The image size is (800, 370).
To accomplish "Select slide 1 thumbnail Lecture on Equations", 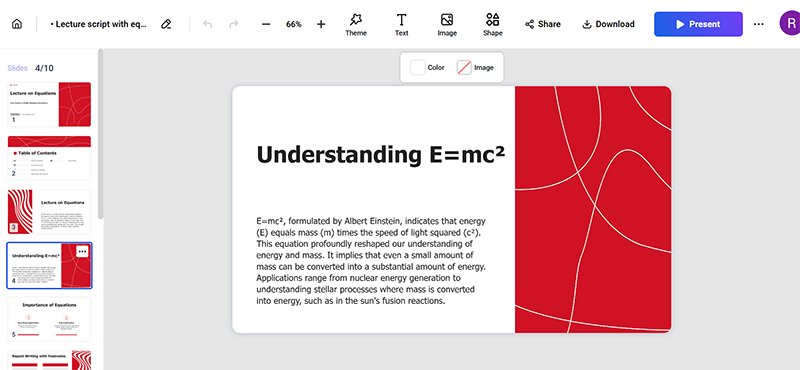I will tap(49, 104).
